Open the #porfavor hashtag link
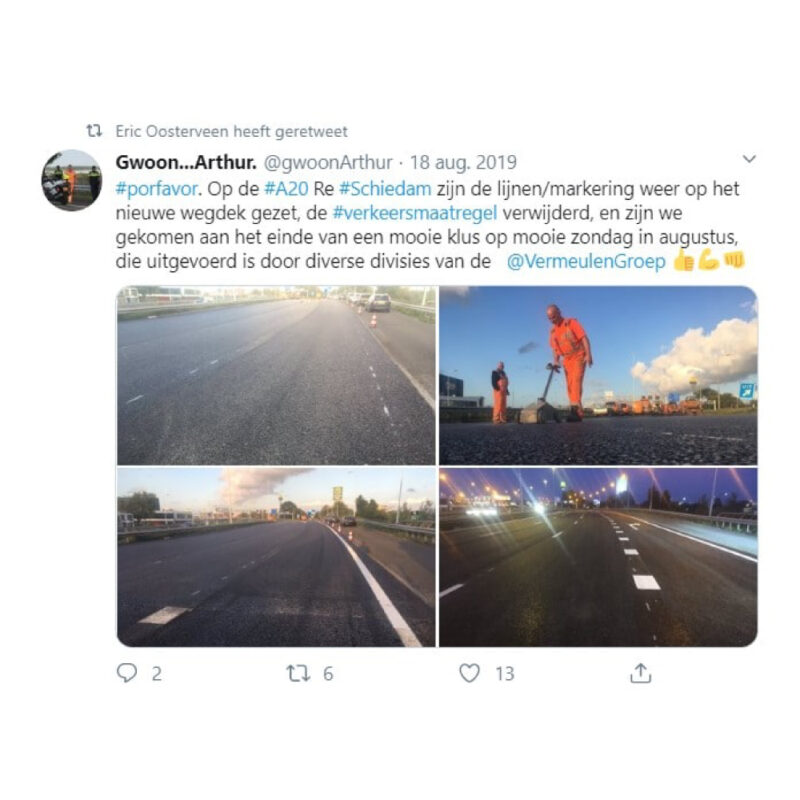The height and width of the screenshot is (800, 800). pyautogui.click(x=156, y=189)
